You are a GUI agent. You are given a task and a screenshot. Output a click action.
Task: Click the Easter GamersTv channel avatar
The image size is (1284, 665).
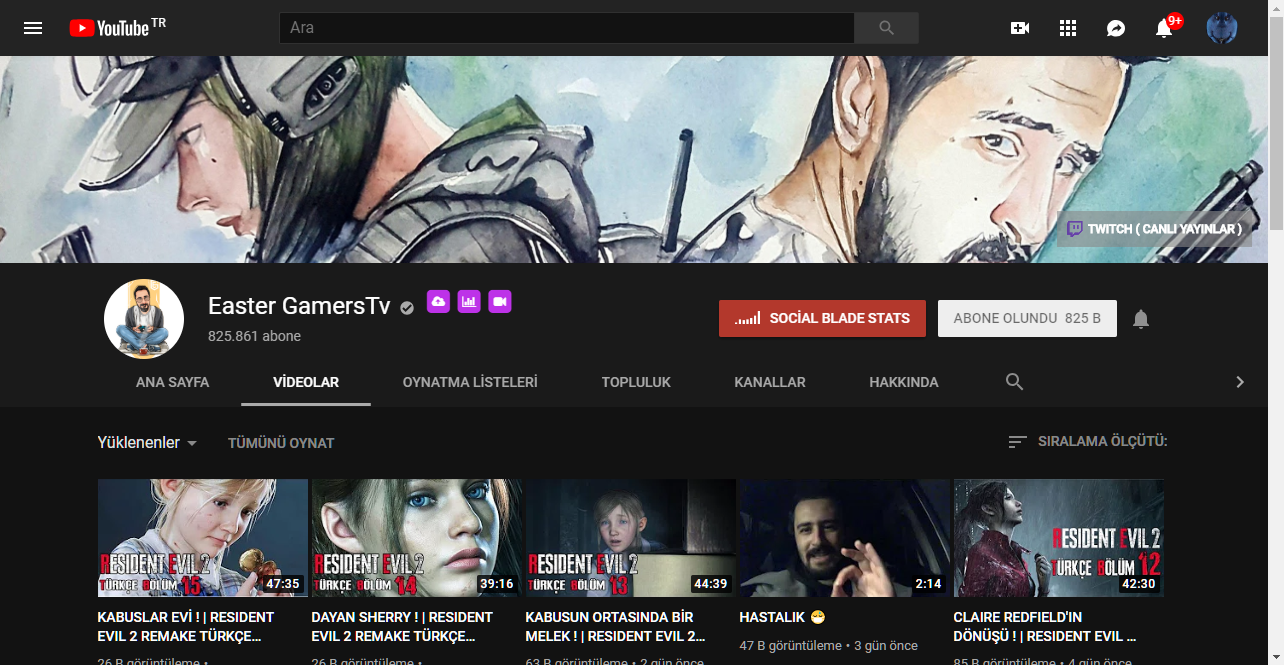point(144,319)
